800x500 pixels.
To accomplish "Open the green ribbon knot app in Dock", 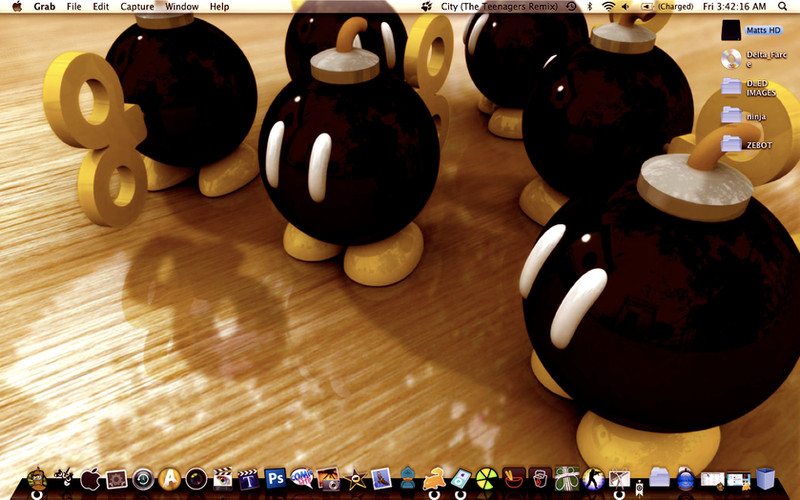I will pos(567,478).
